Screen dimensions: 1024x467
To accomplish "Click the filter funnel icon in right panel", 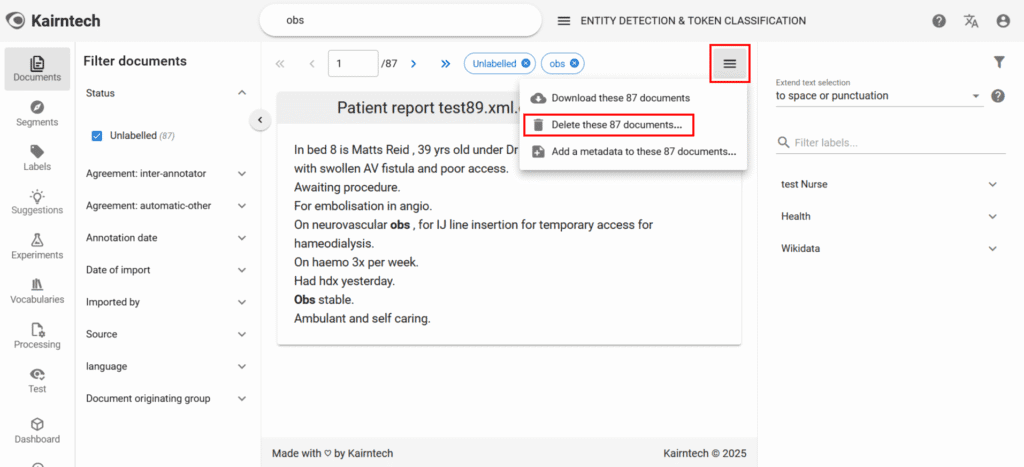I will pos(998,62).
